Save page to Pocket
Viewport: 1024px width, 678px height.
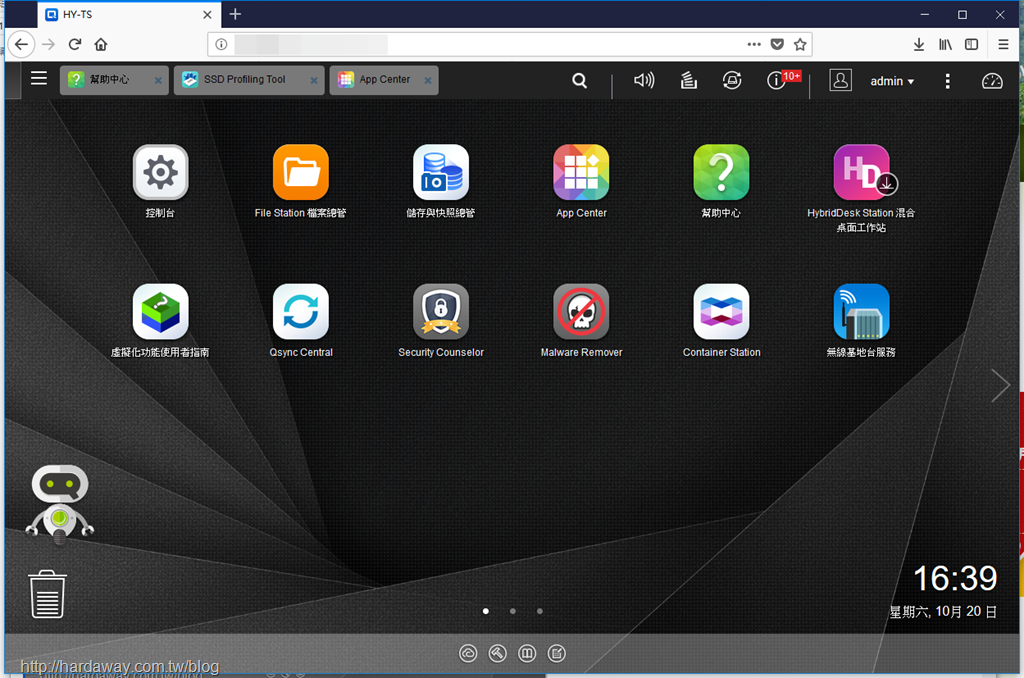tap(777, 44)
